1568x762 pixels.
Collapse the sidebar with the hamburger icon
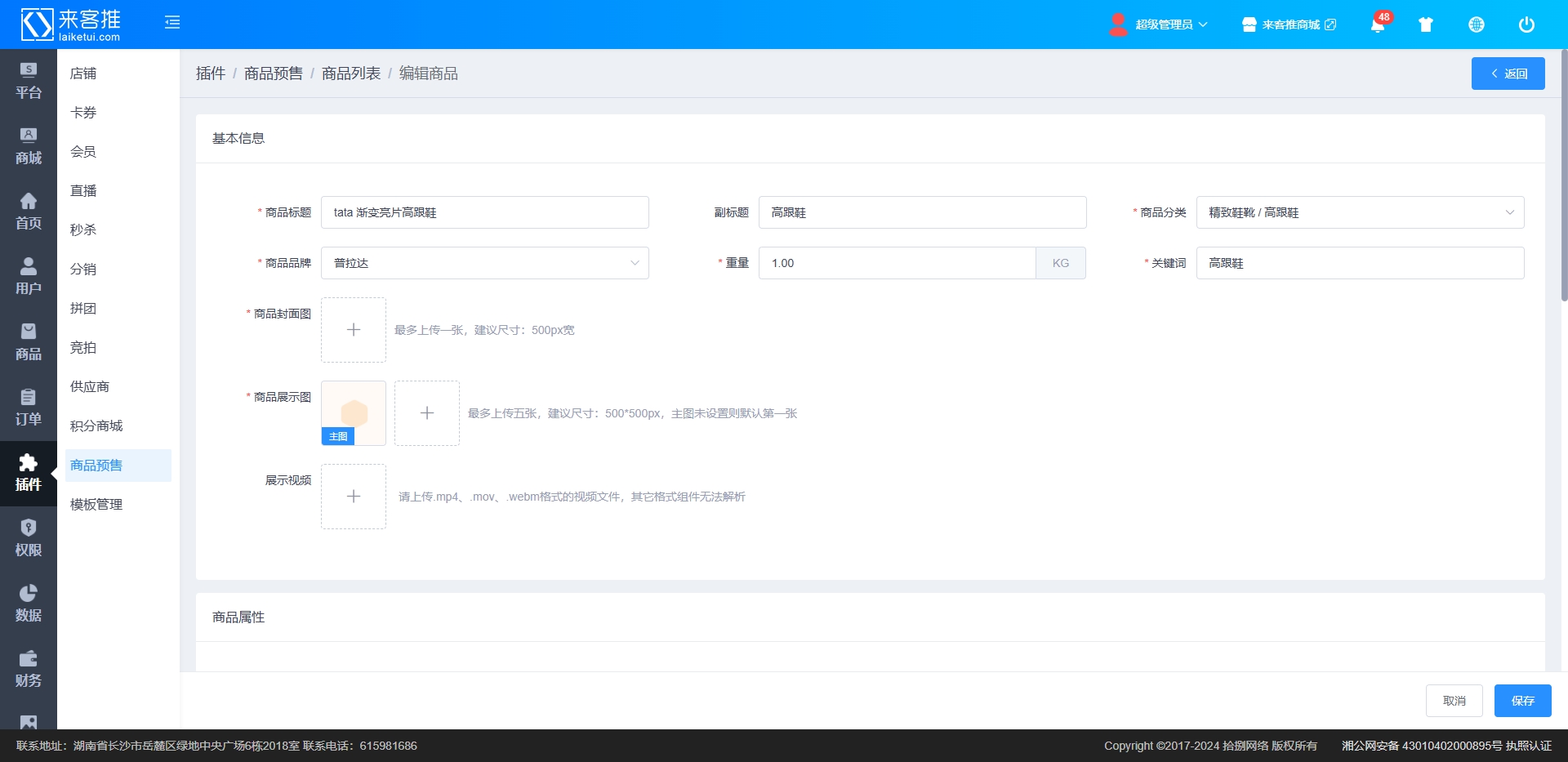click(x=172, y=23)
